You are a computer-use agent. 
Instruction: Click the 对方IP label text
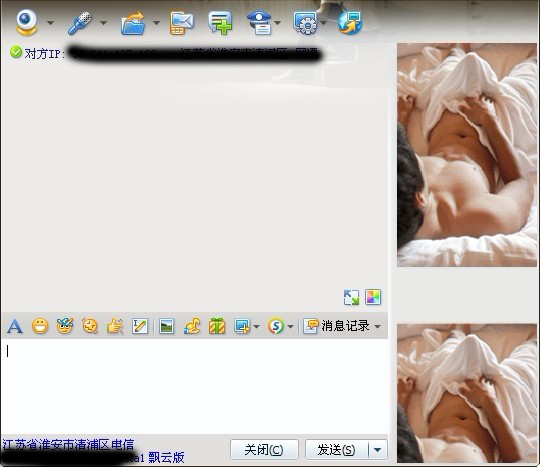[x=44, y=54]
